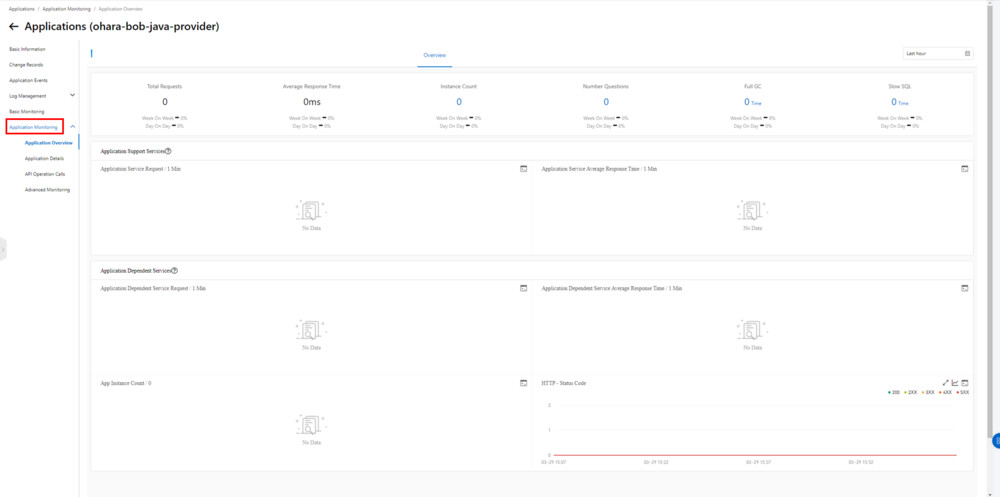Click the red line in HTTP Status Code chart
Image resolution: width=1000 pixels, height=497 pixels.
coord(753,455)
